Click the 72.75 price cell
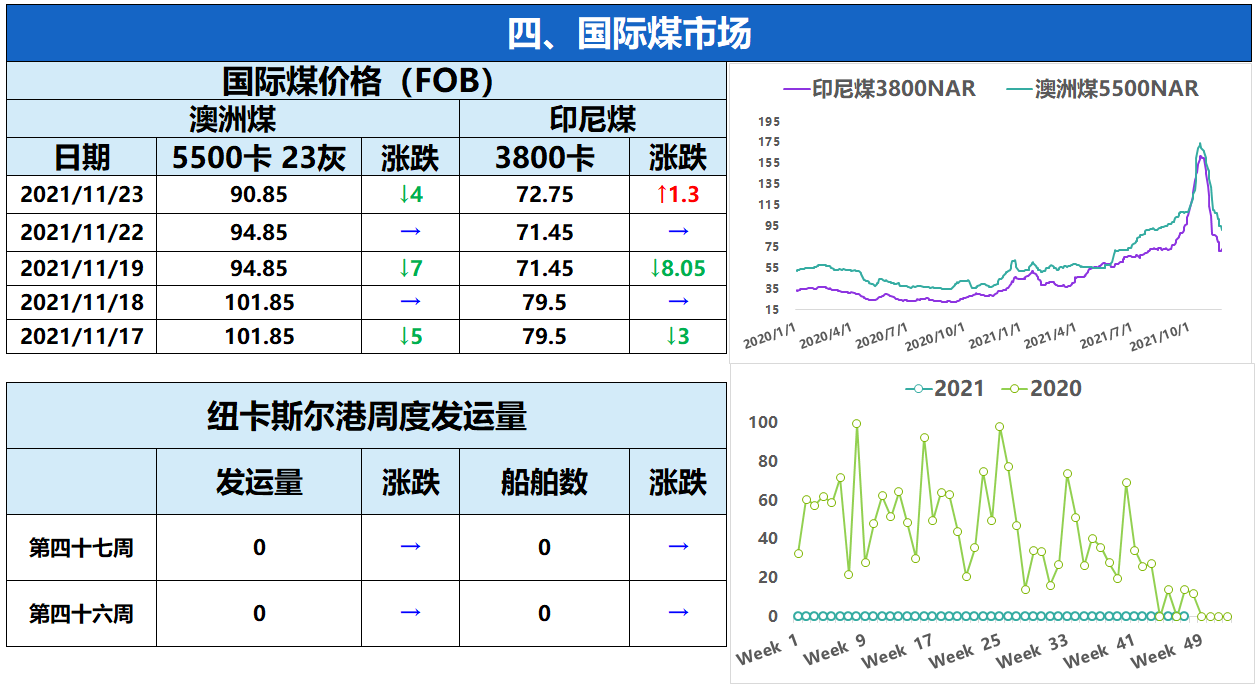The width and height of the screenshot is (1259, 687). click(x=545, y=194)
